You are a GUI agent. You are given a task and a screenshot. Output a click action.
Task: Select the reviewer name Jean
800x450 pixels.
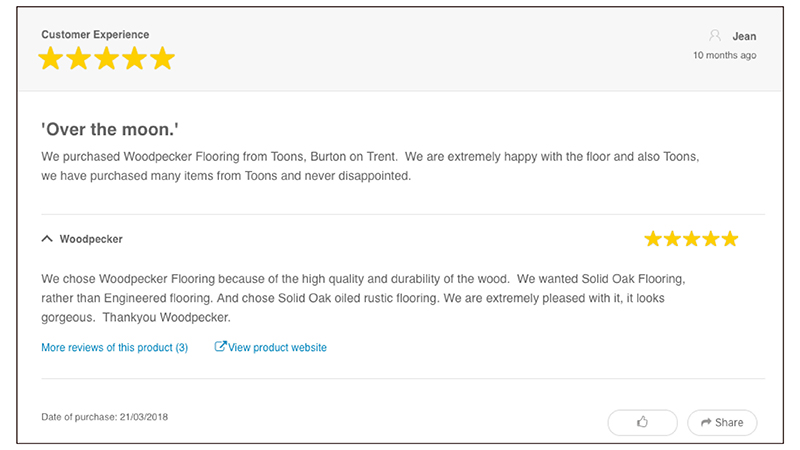744,36
